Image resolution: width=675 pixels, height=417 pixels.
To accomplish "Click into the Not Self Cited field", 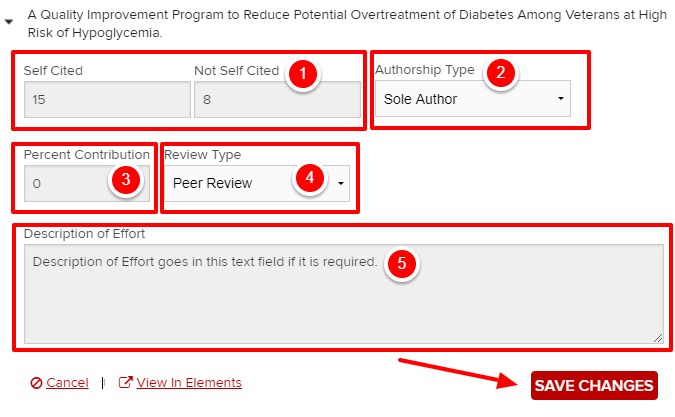I will (274, 100).
